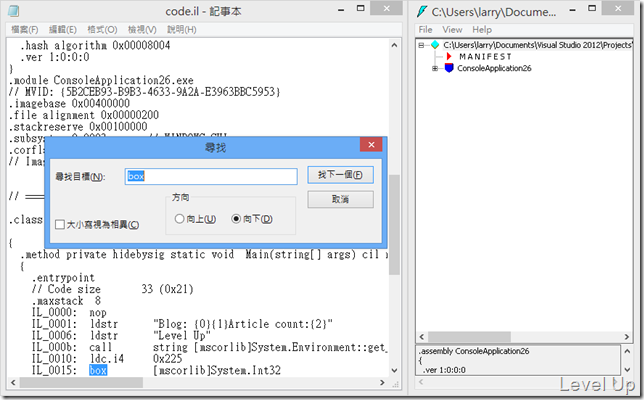Click the ILDASM info pane scroll up arrow
This screenshot has width=644, height=400.
tap(627, 351)
